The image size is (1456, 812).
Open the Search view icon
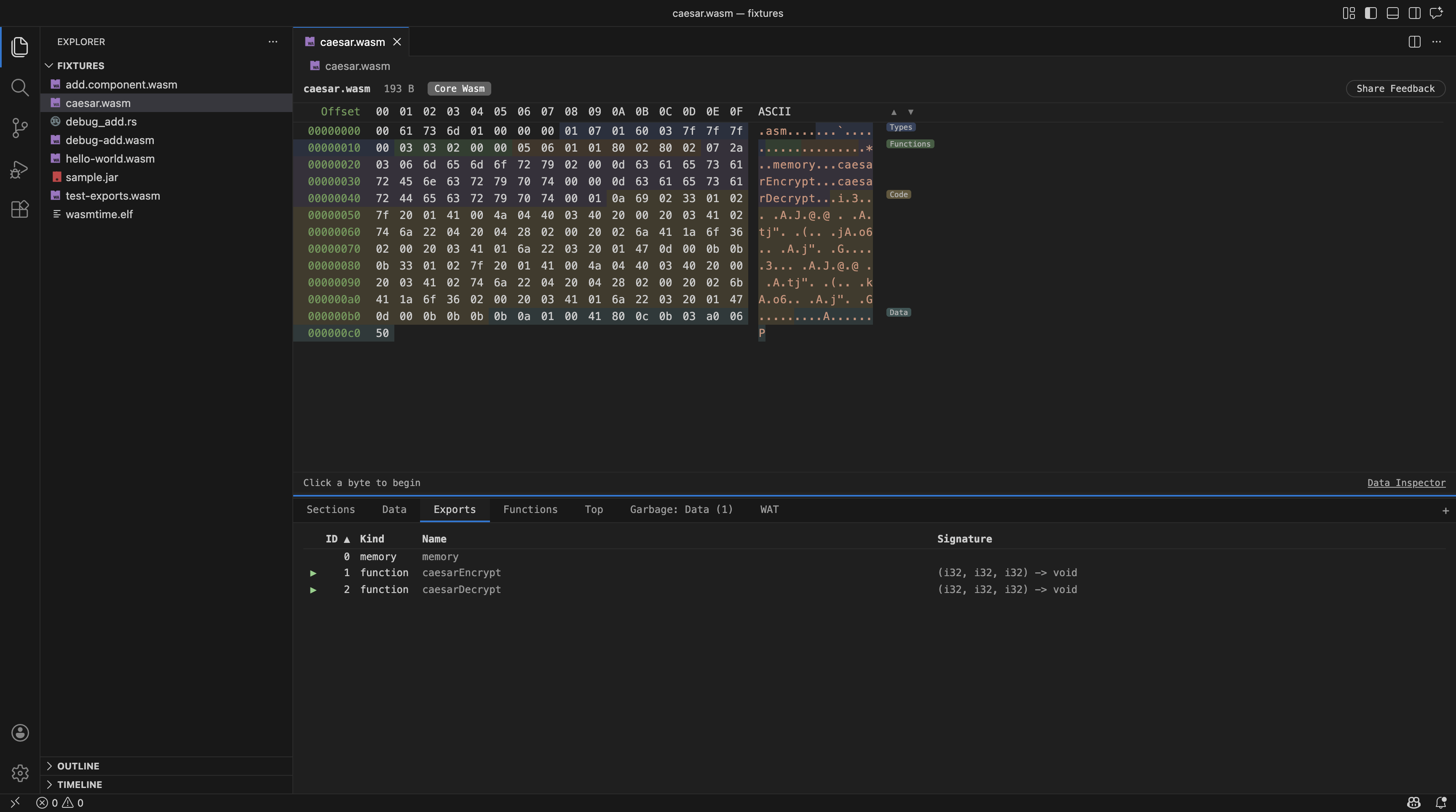click(x=20, y=88)
